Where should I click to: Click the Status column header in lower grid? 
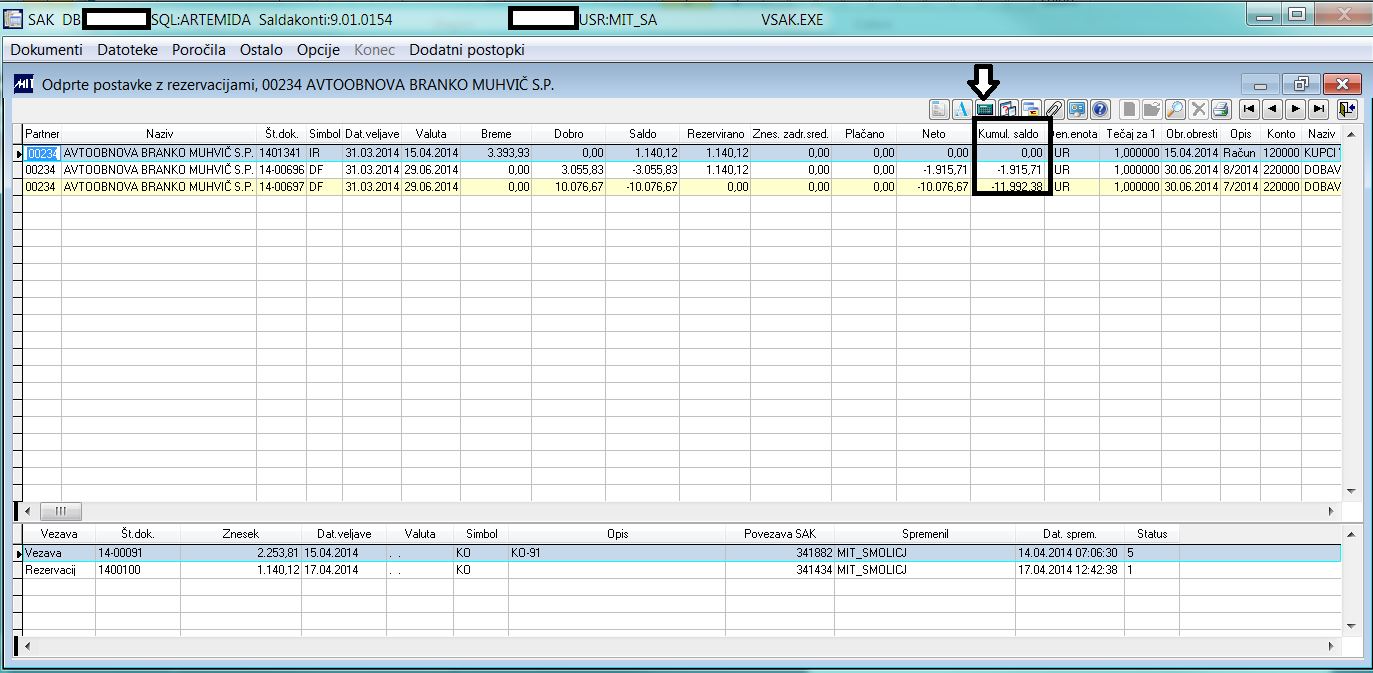pos(1152,534)
